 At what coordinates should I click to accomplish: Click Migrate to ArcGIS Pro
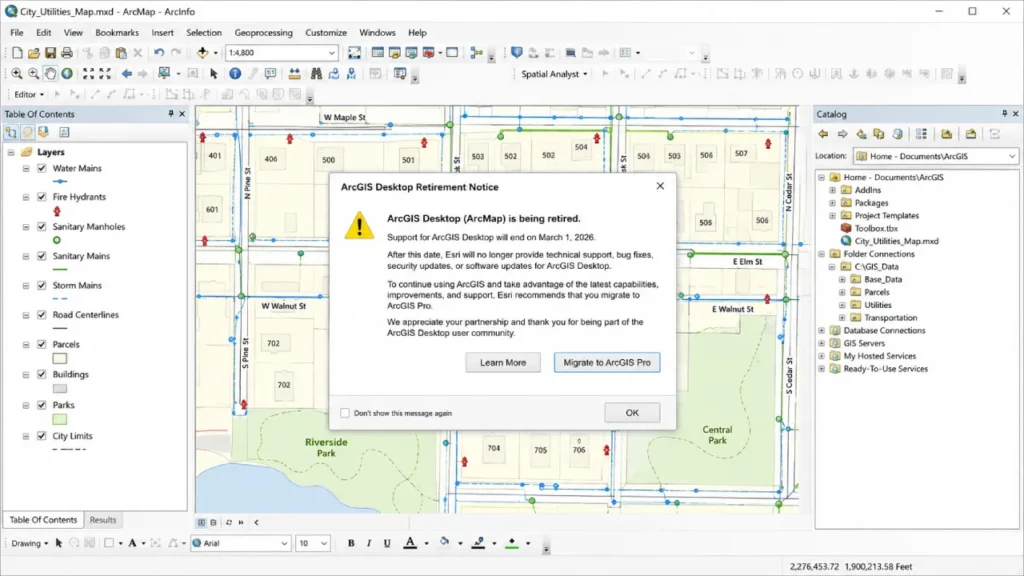coord(607,362)
